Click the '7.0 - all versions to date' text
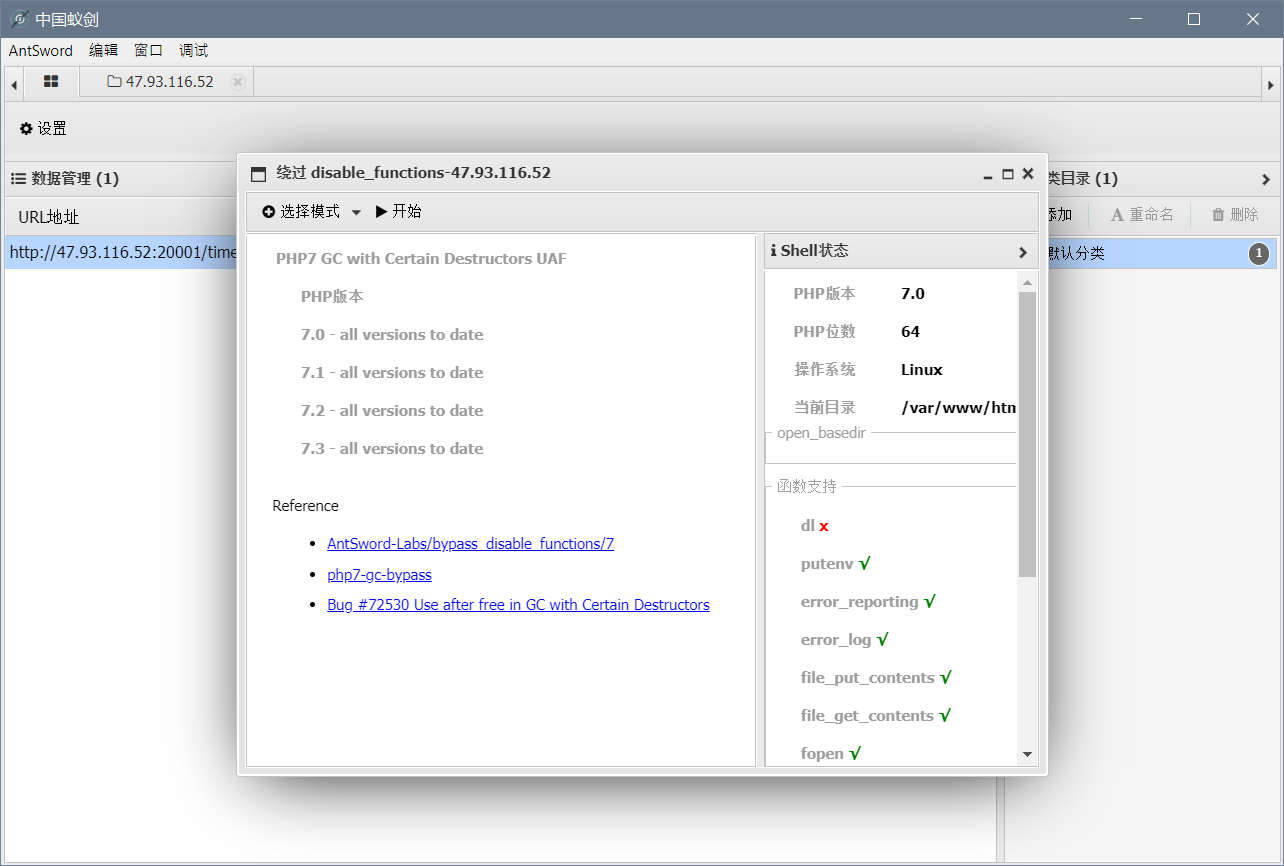Viewport: 1284px width, 866px height. (392, 335)
